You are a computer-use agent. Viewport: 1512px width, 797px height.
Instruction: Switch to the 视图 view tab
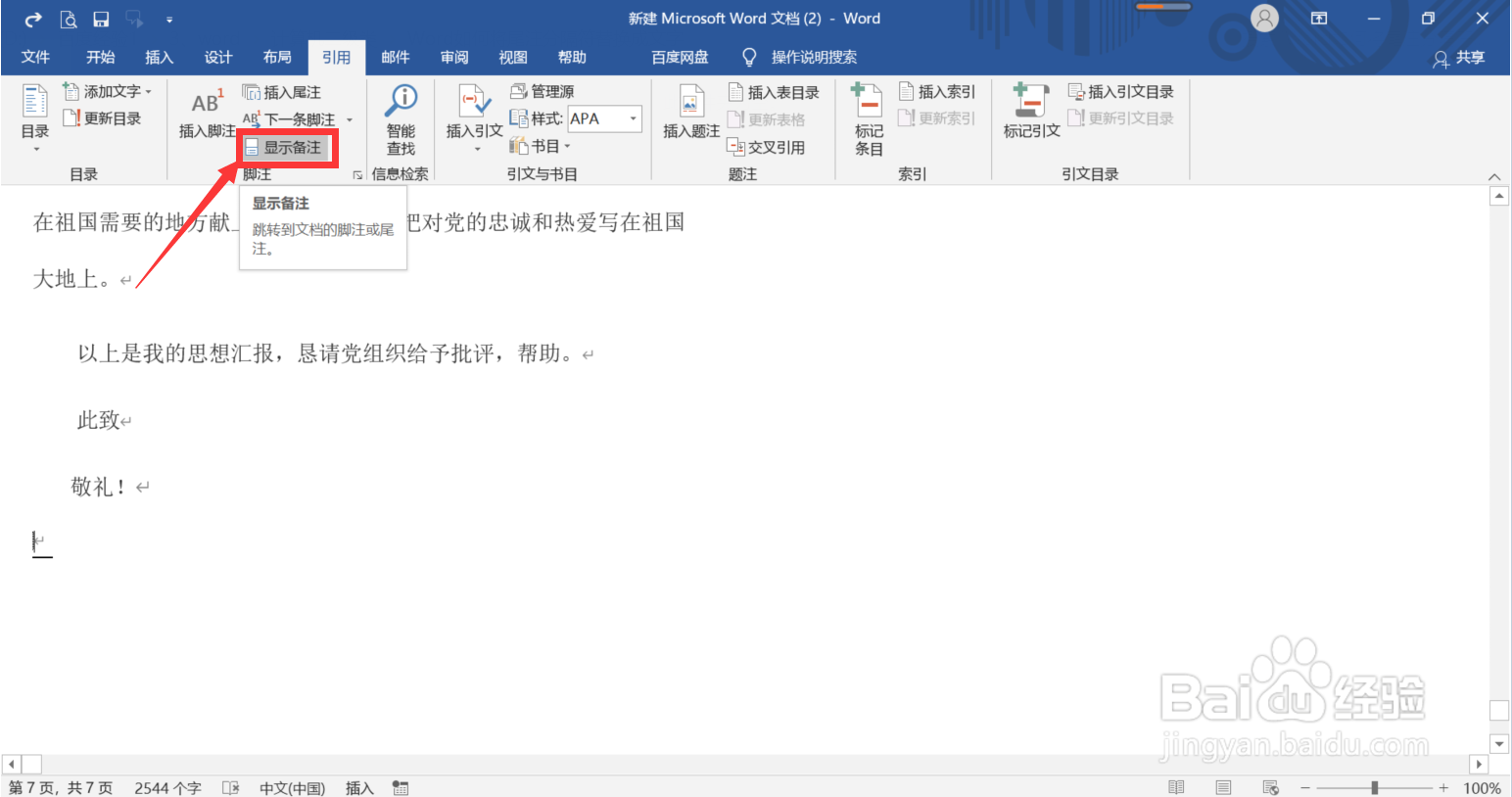[512, 57]
